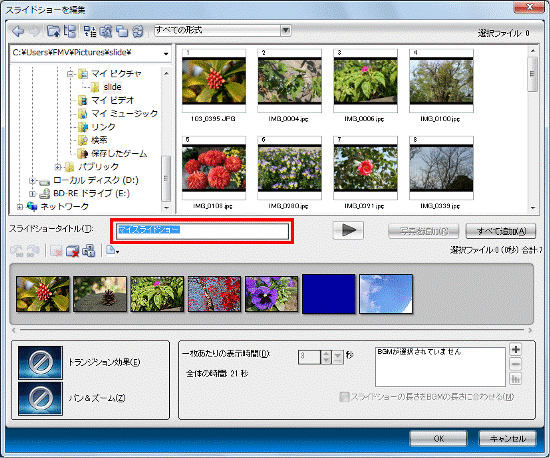Screen dimensions: 550x458
Task: Rotate selected photo 90 degrees left
Action: [17, 251]
